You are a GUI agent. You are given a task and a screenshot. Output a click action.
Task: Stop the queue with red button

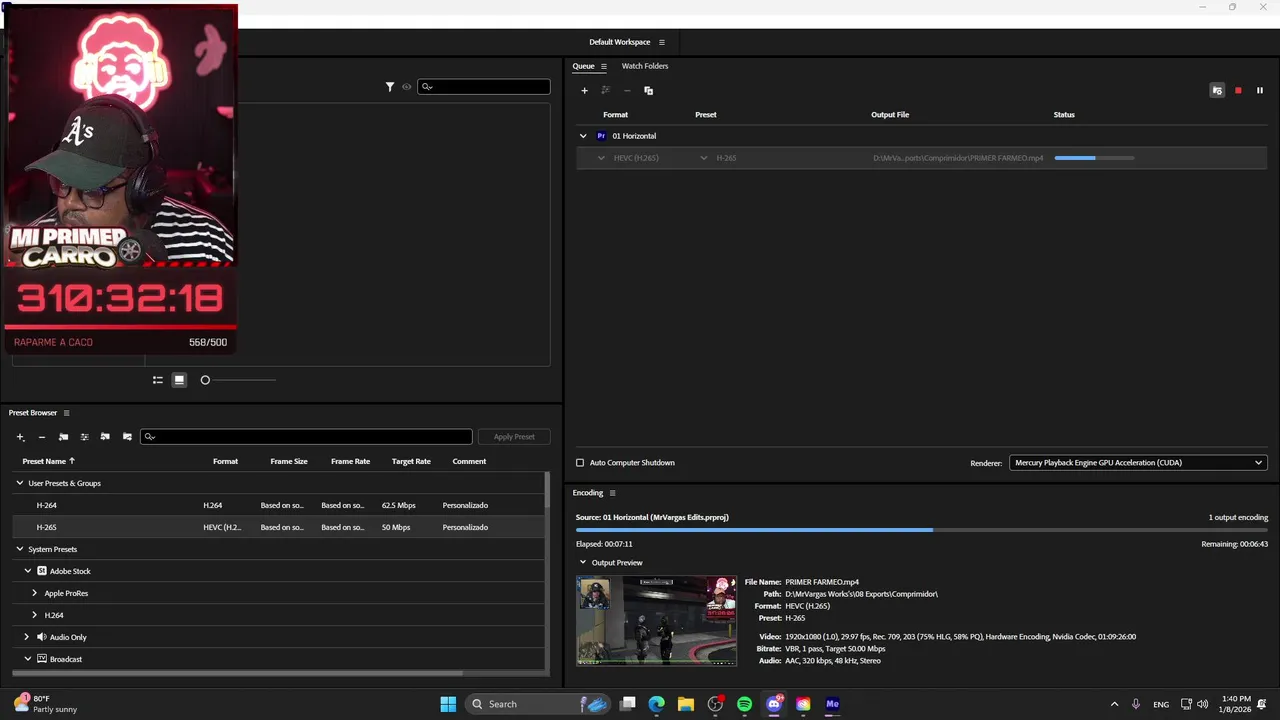pyautogui.click(x=1238, y=91)
